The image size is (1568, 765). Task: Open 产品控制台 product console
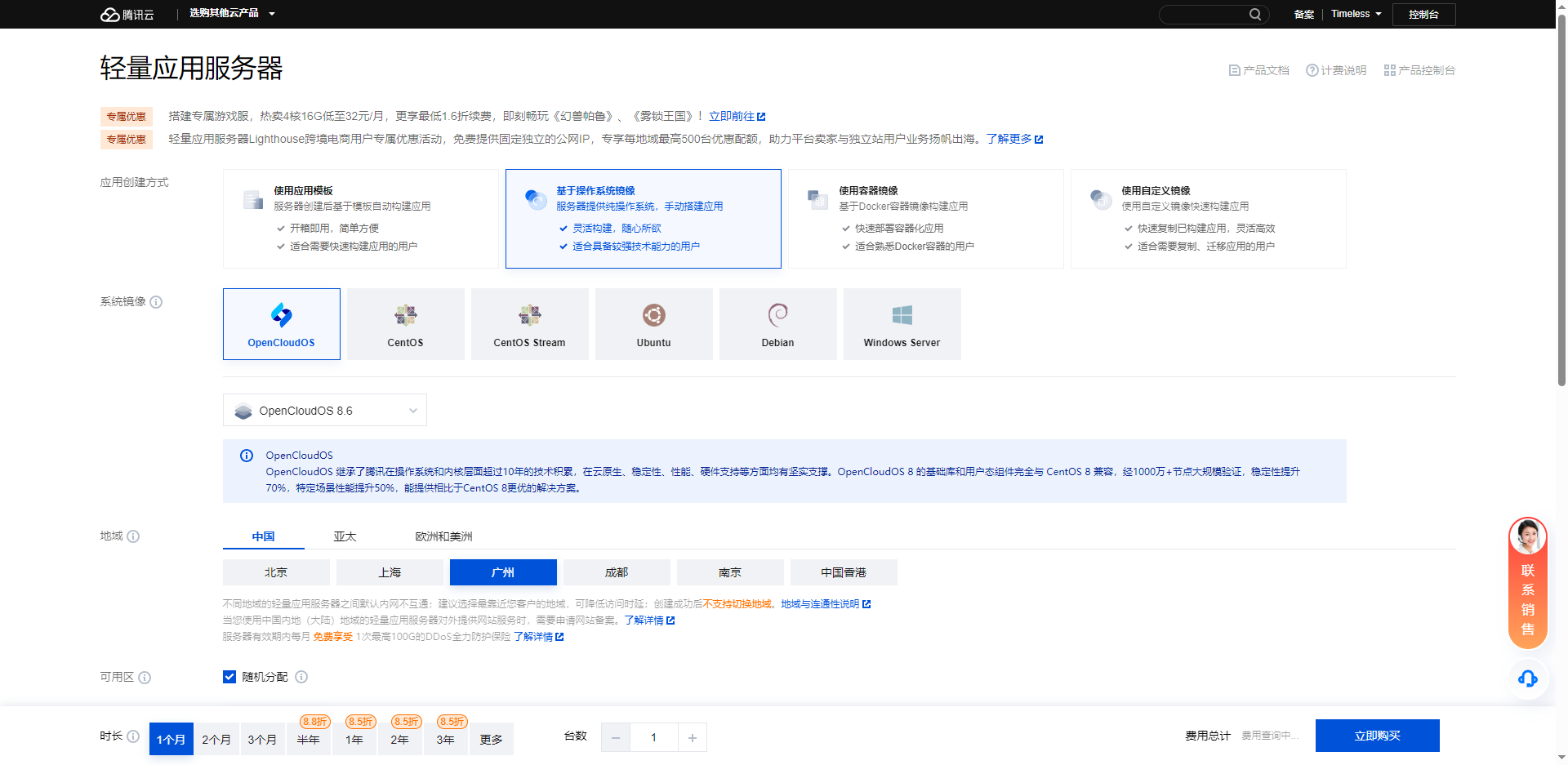click(1419, 70)
